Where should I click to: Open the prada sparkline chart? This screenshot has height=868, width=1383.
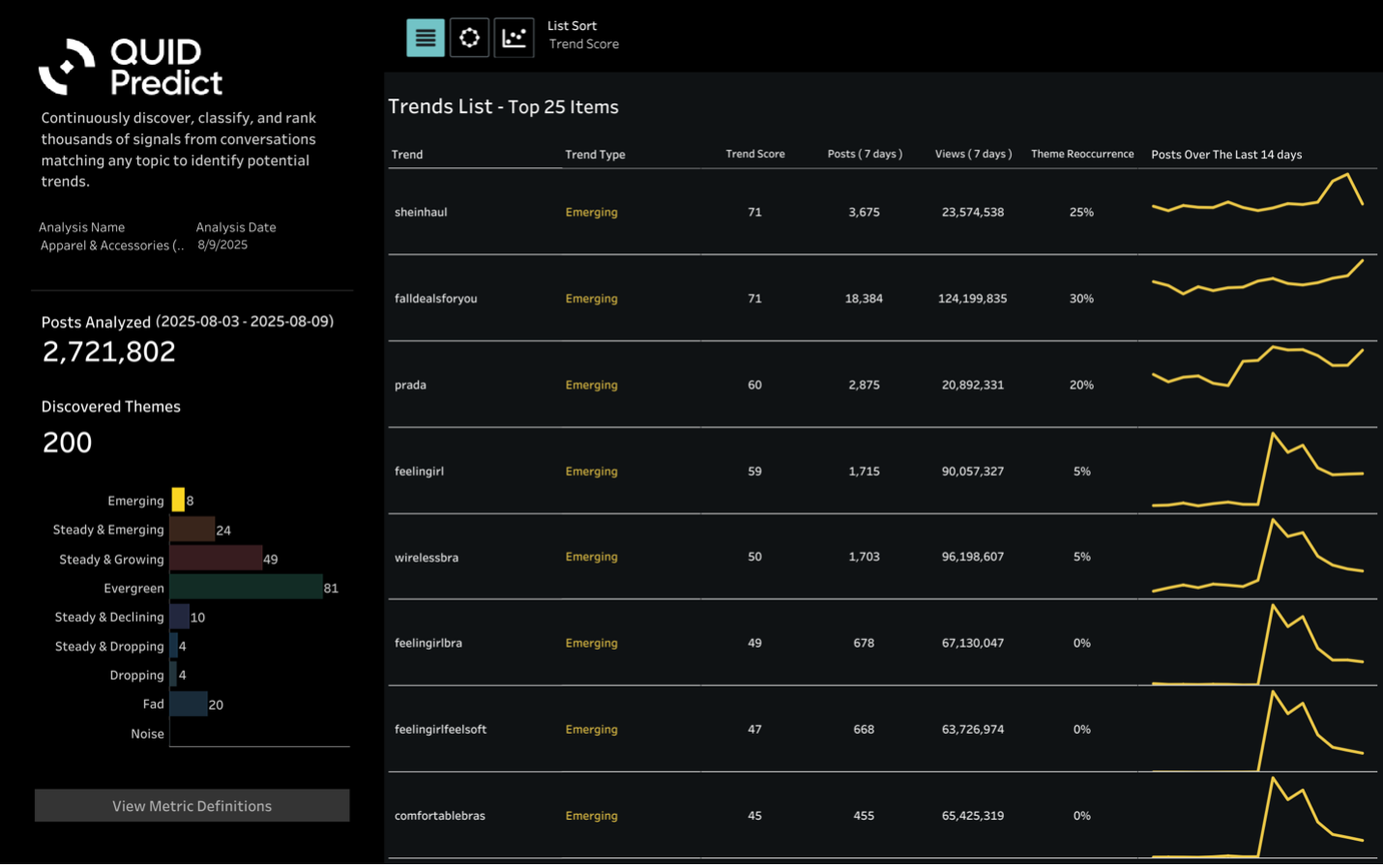point(1257,365)
